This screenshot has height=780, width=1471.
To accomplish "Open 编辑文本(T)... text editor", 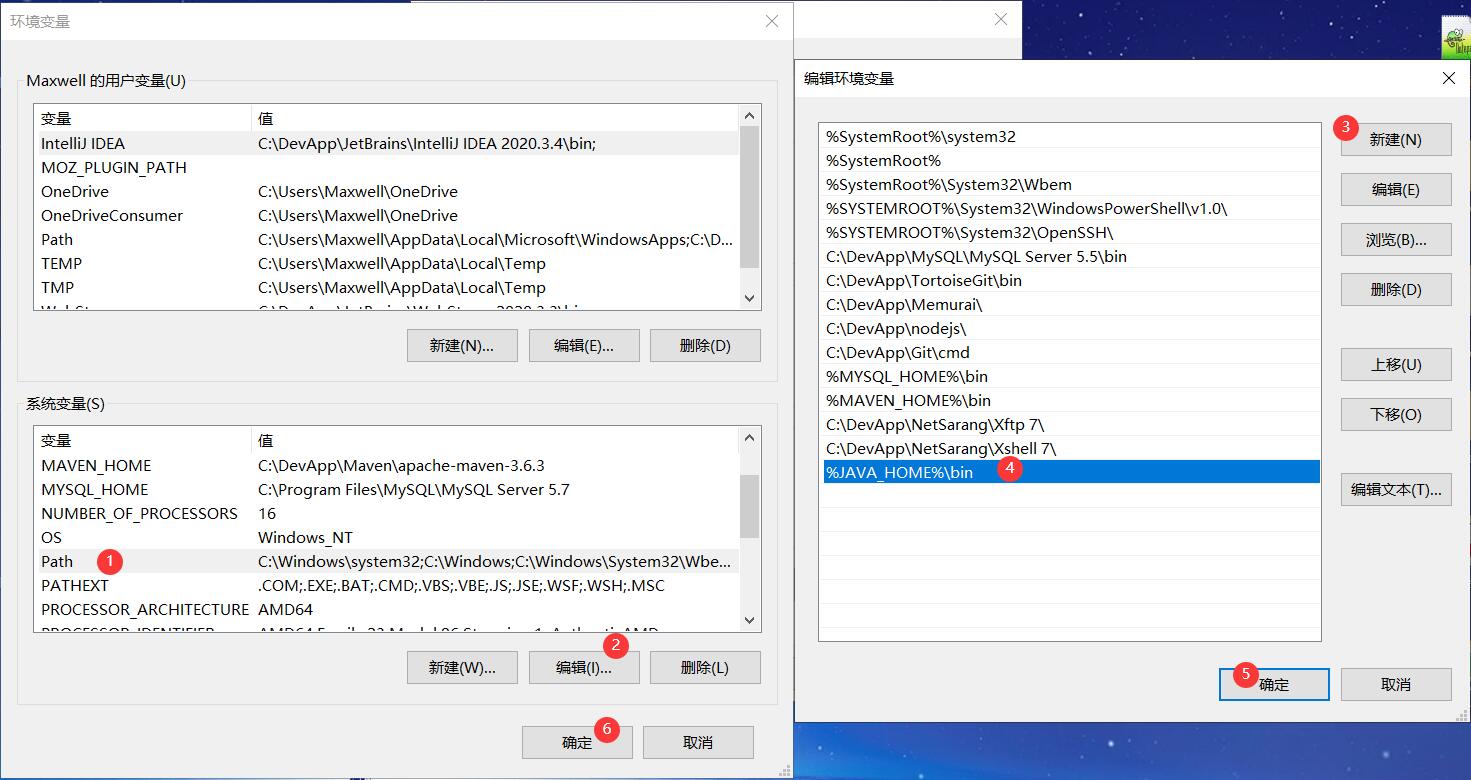I will [x=1396, y=490].
